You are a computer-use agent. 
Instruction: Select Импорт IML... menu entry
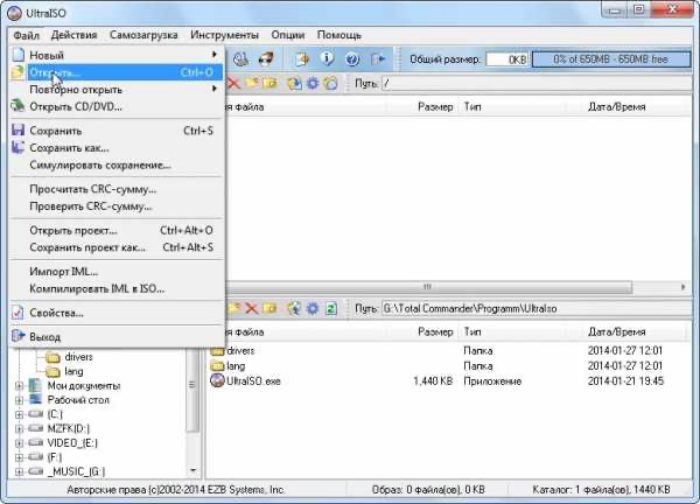pyautogui.click(x=116, y=271)
